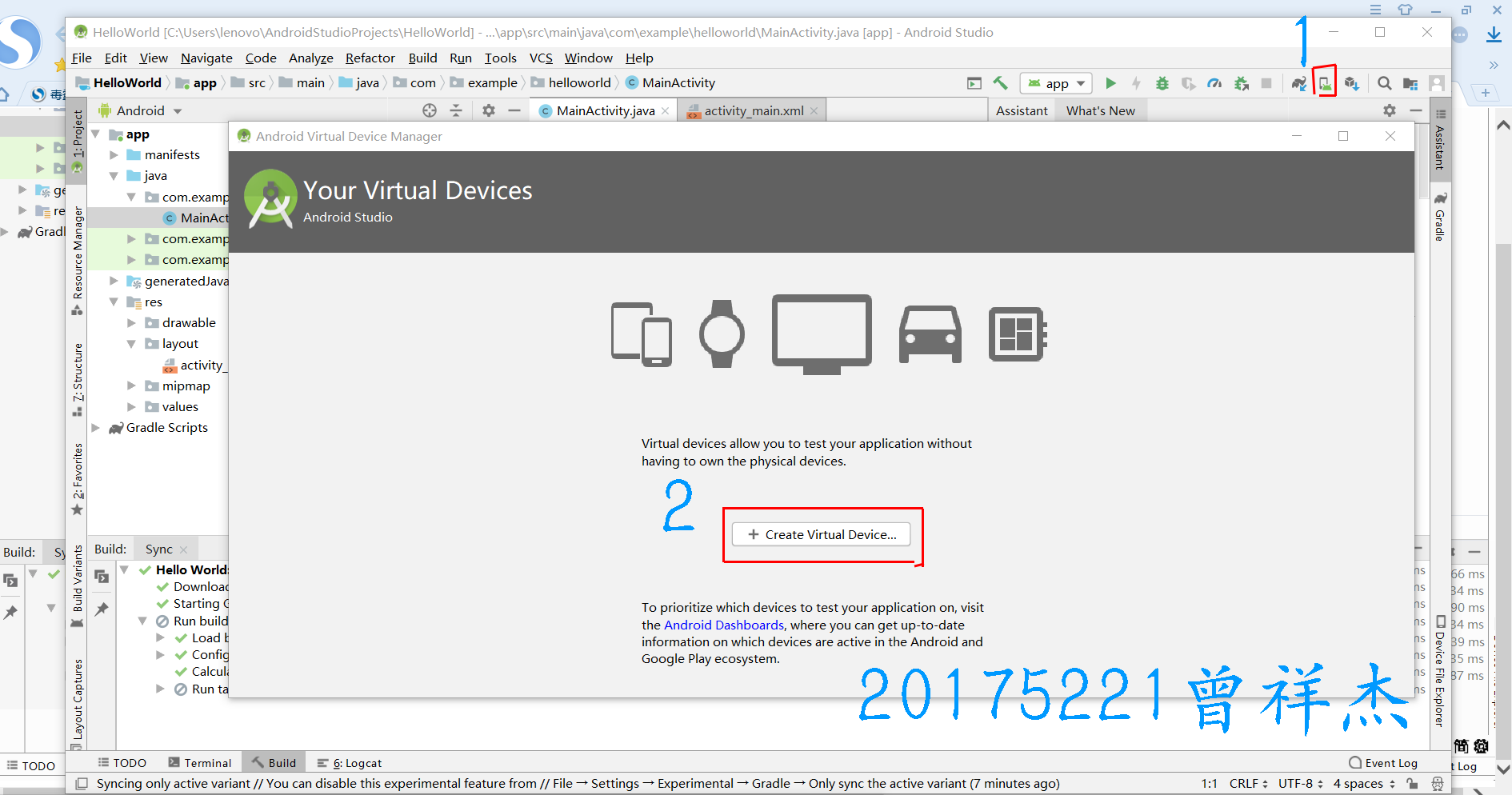Open Assistant panel gear options
Screen dimensions: 1512x795
[1390, 110]
